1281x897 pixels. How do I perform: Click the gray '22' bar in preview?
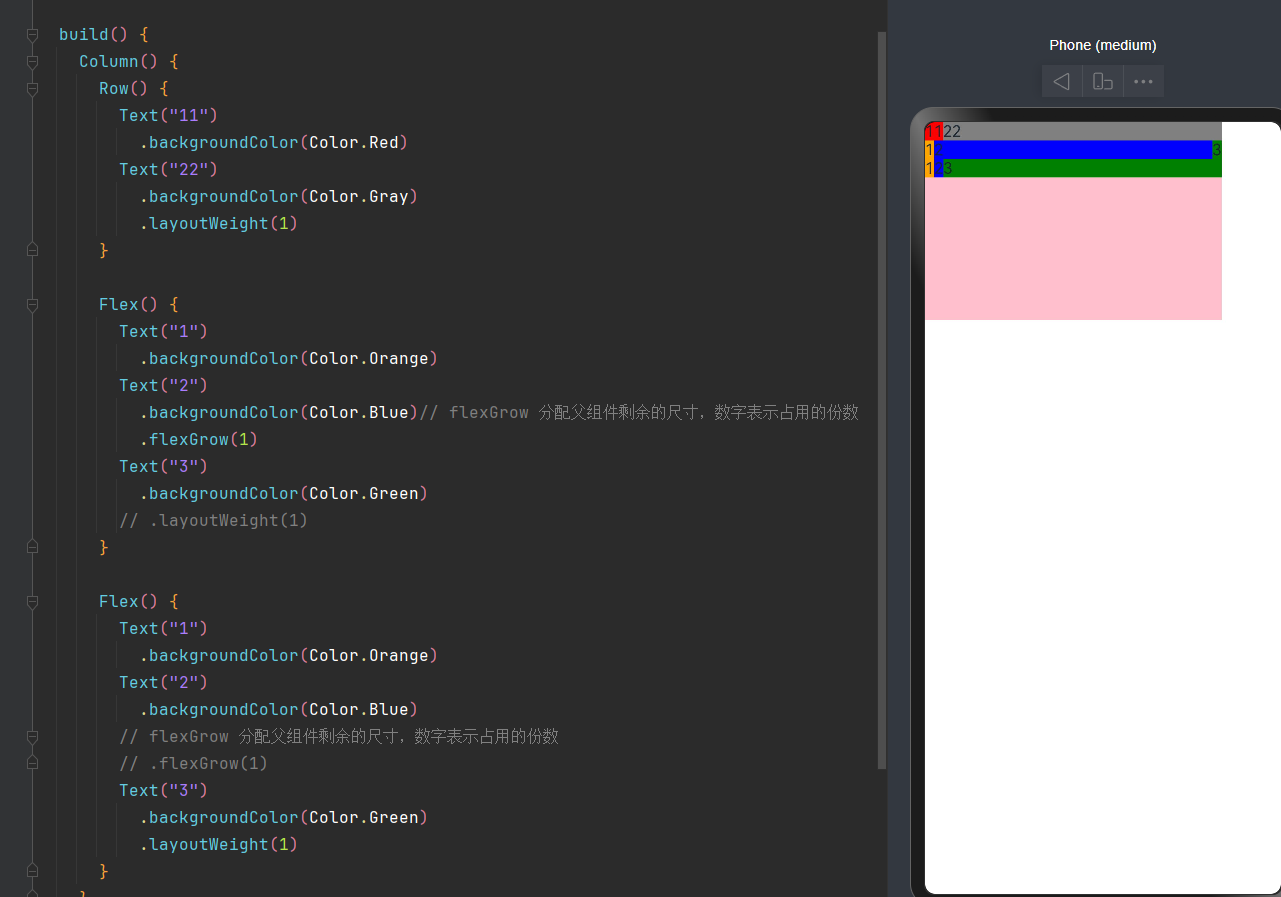[1082, 131]
